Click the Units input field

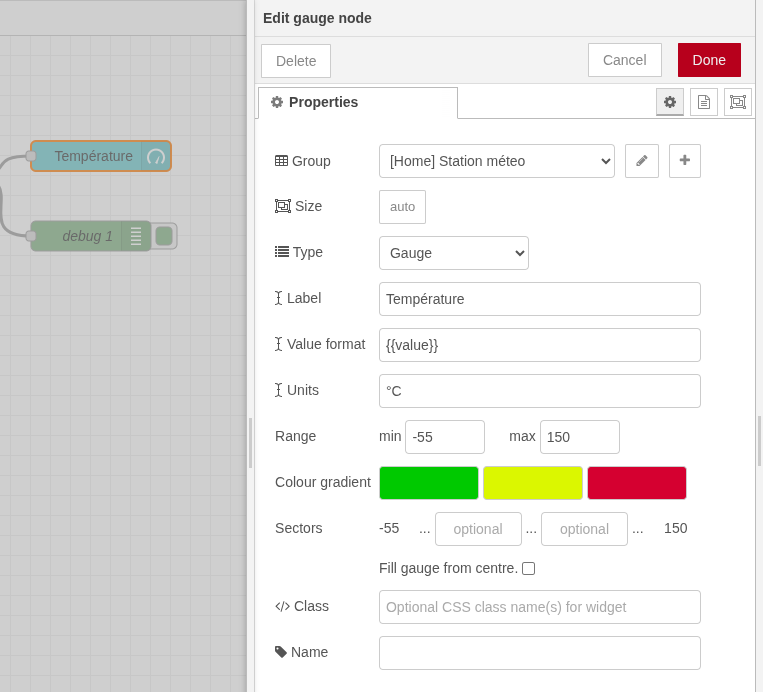(x=540, y=391)
